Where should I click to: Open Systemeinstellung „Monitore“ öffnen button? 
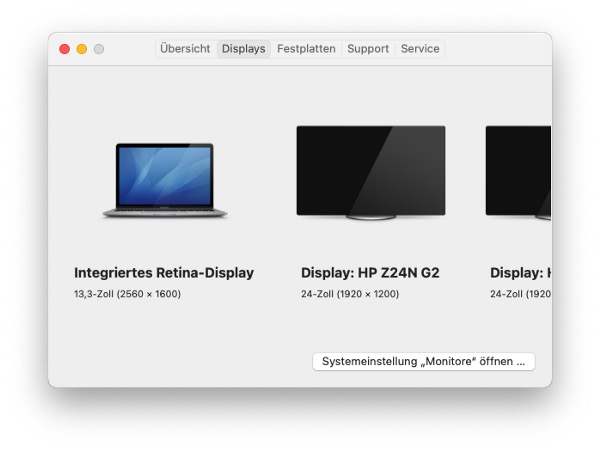423,362
